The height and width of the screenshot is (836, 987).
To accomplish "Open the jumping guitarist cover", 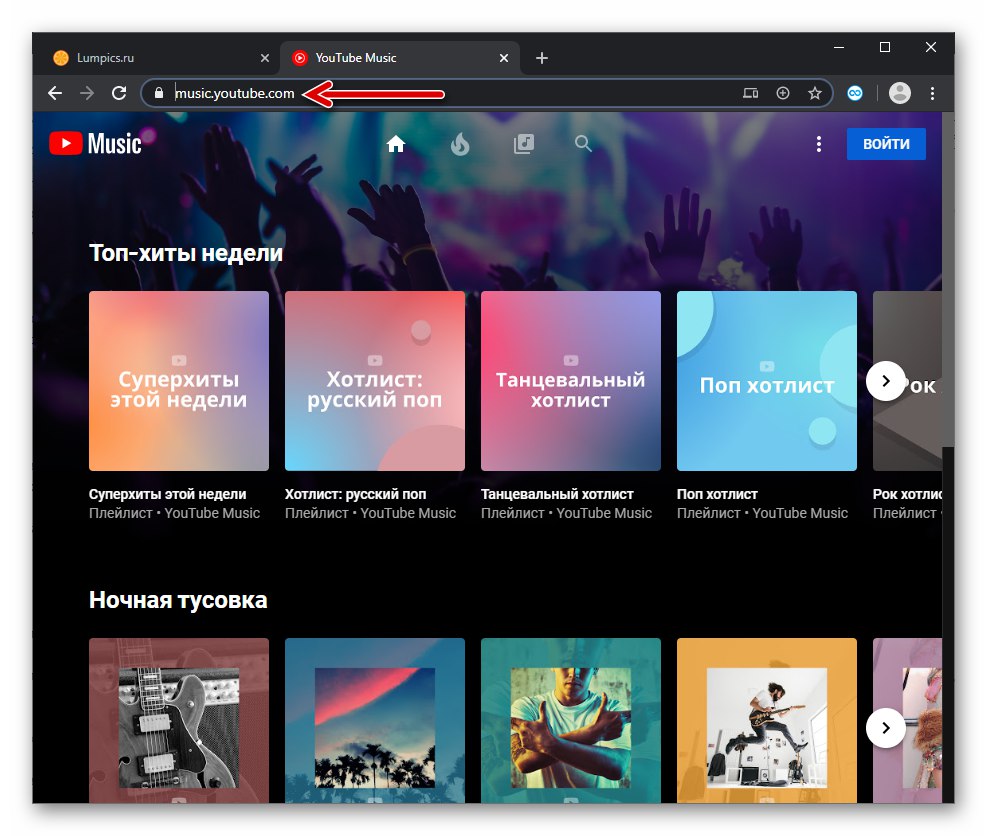I will point(767,721).
